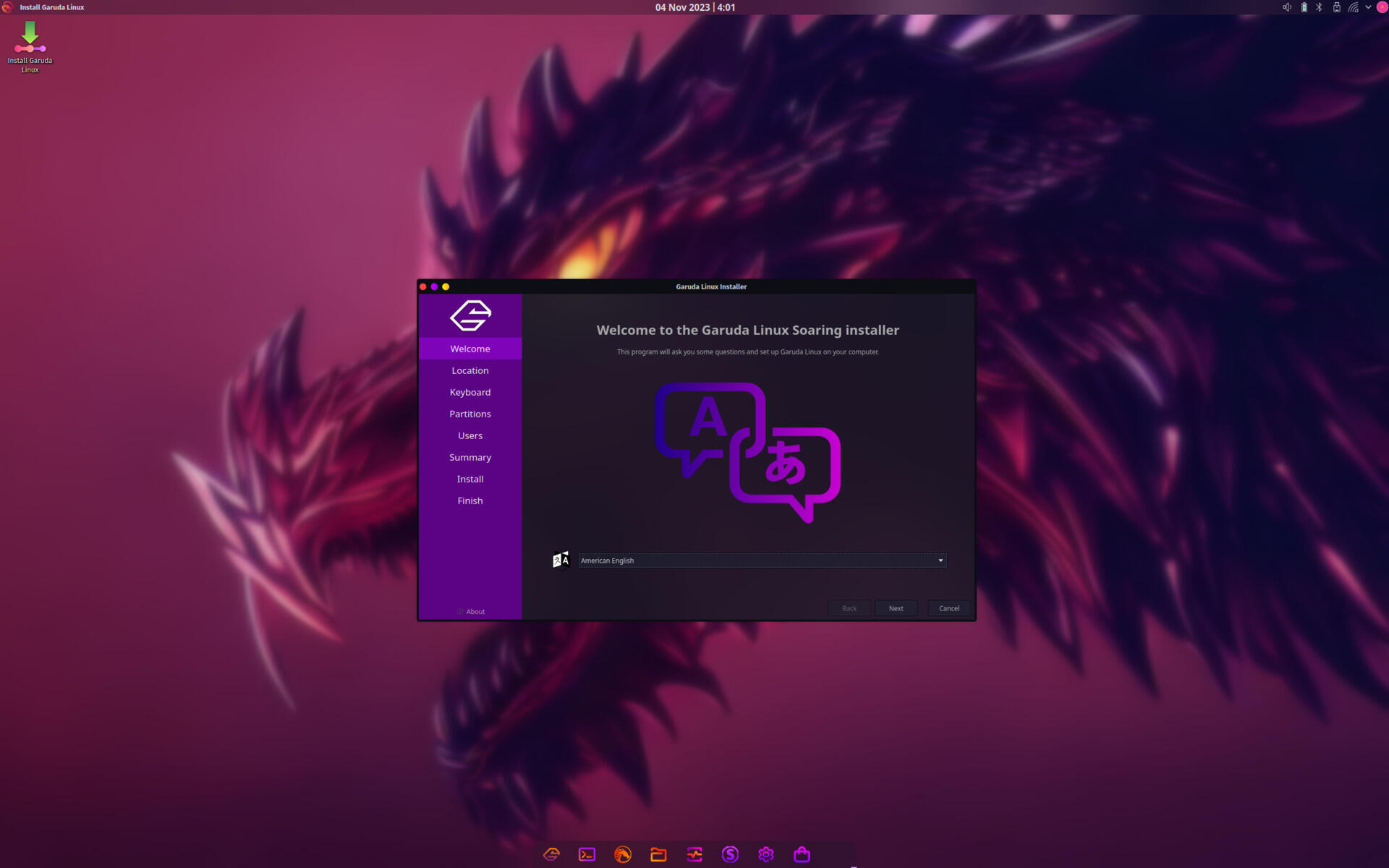1389x868 pixels.
Task: Click the Next button
Action: pos(896,608)
